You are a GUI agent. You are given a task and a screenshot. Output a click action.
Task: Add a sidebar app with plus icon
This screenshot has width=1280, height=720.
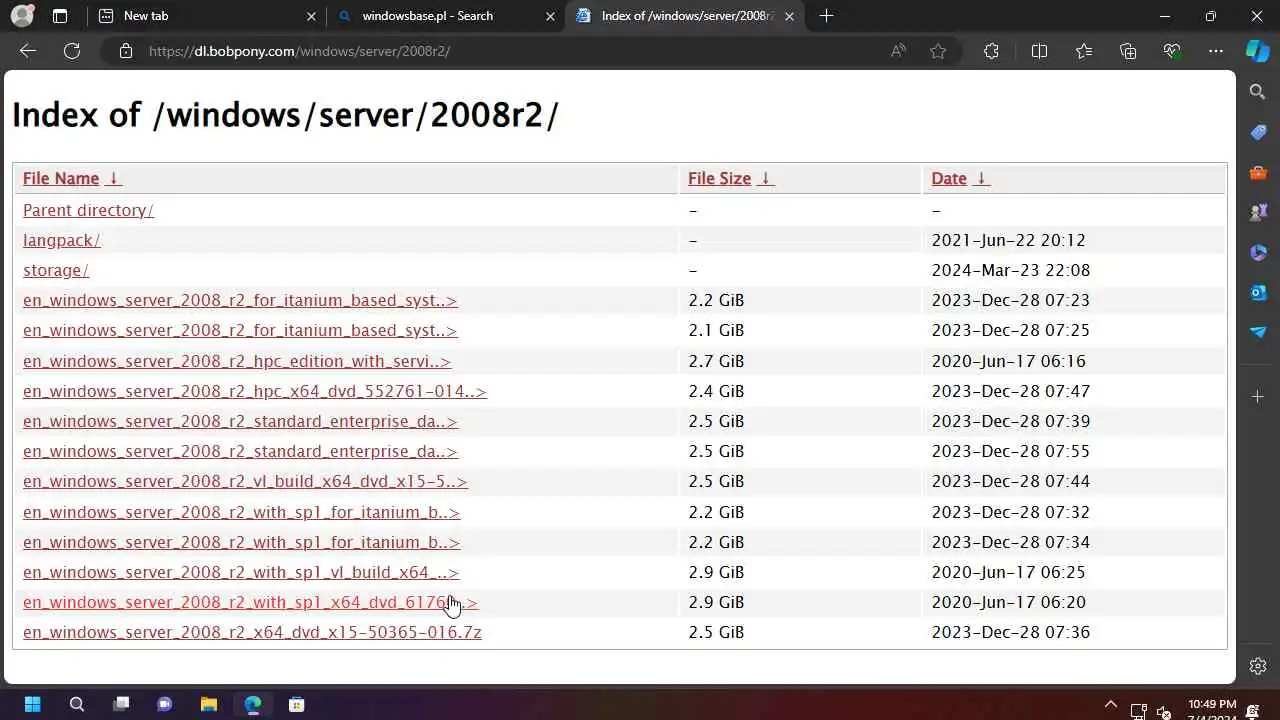pos(1258,397)
